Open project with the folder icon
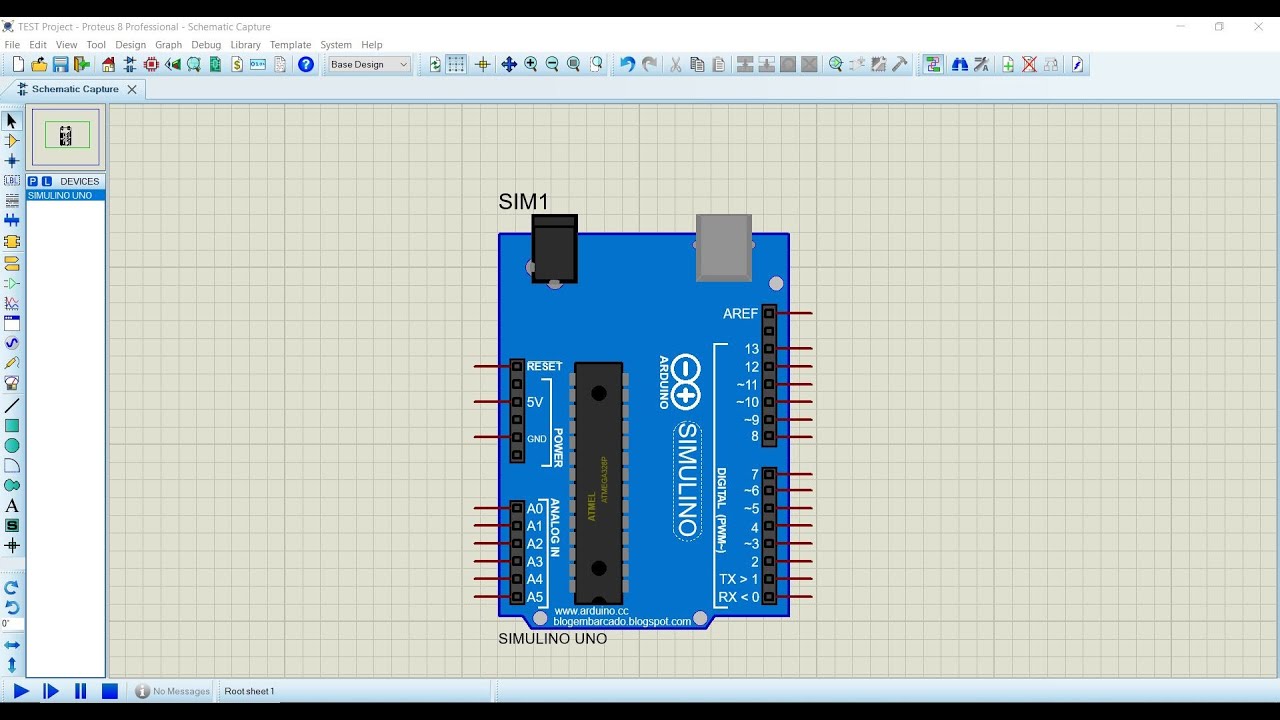 [39, 64]
